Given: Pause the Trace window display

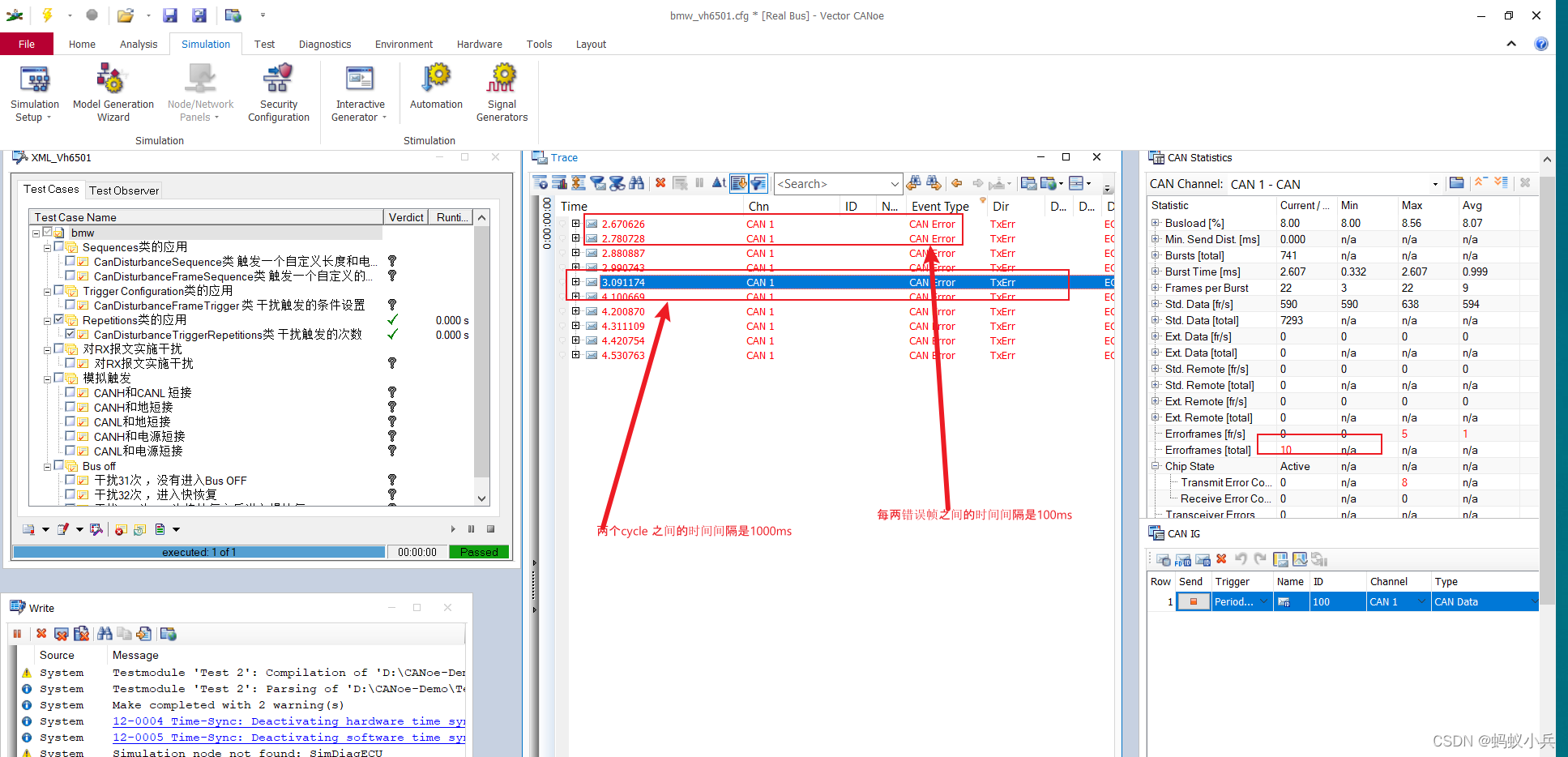Looking at the screenshot, I should pyautogui.click(x=699, y=183).
